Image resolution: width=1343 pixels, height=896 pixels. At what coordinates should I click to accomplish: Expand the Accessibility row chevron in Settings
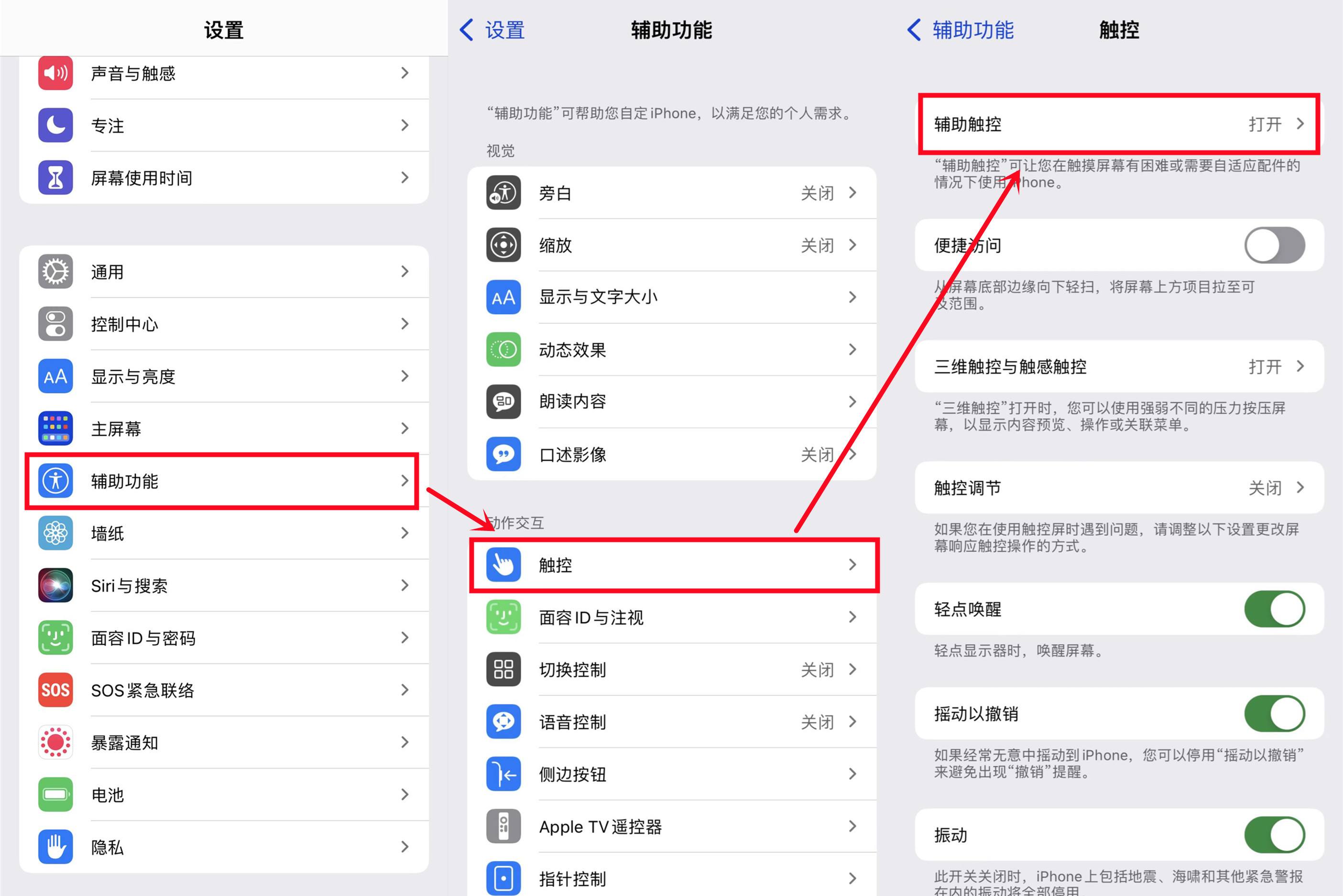click(405, 481)
